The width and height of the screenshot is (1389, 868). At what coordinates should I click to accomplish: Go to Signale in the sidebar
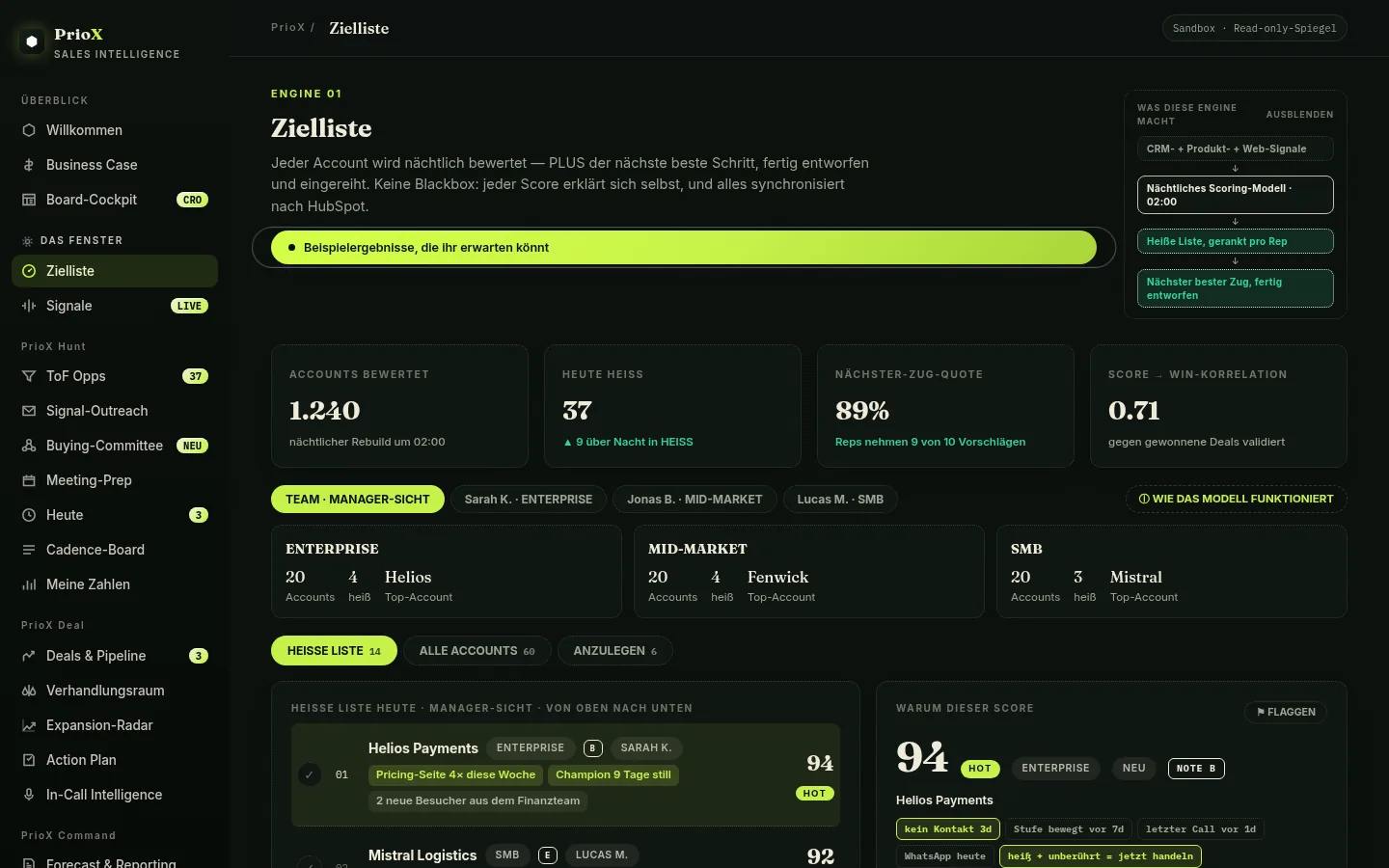click(115, 306)
